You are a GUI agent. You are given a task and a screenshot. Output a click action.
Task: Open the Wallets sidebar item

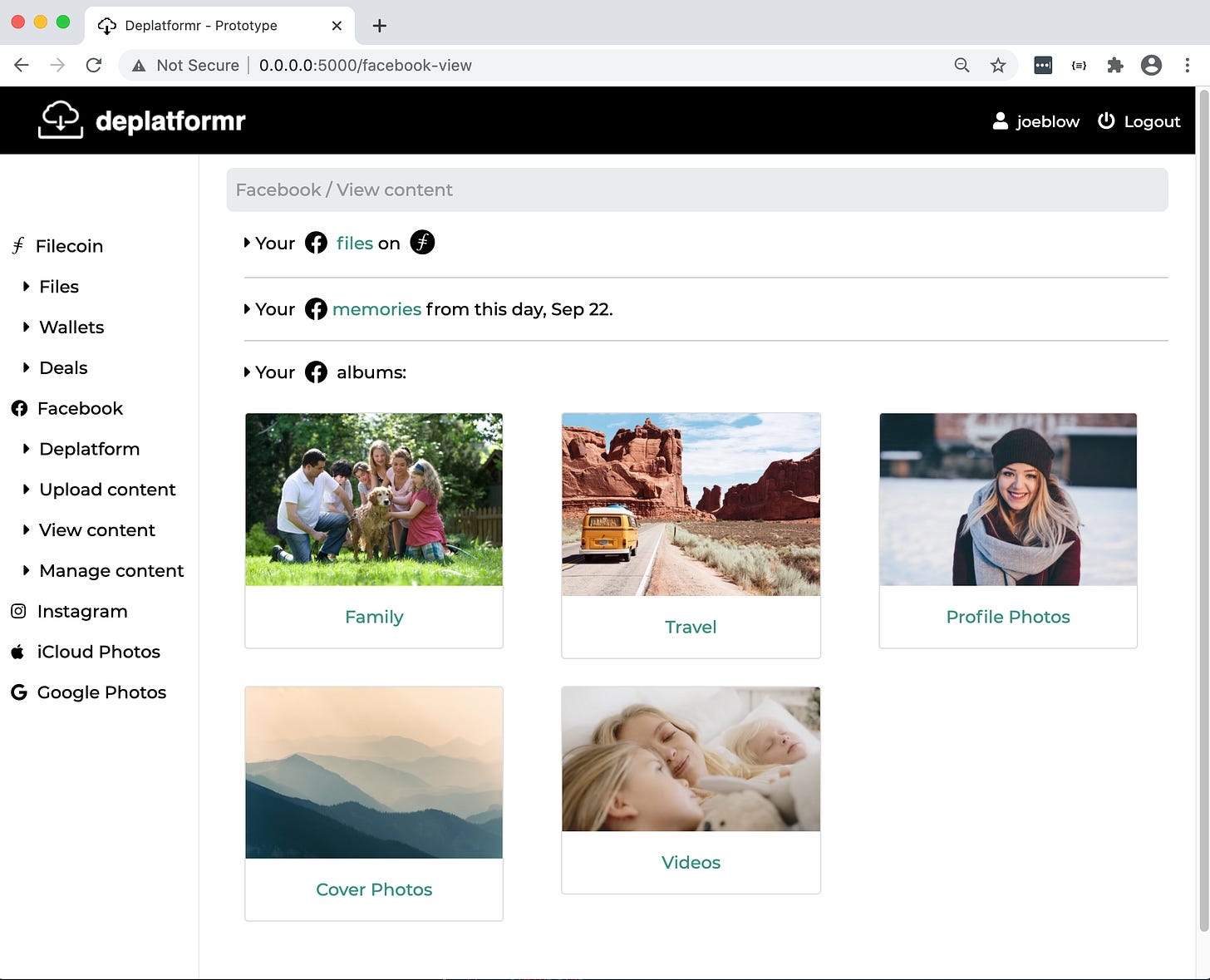coord(71,327)
